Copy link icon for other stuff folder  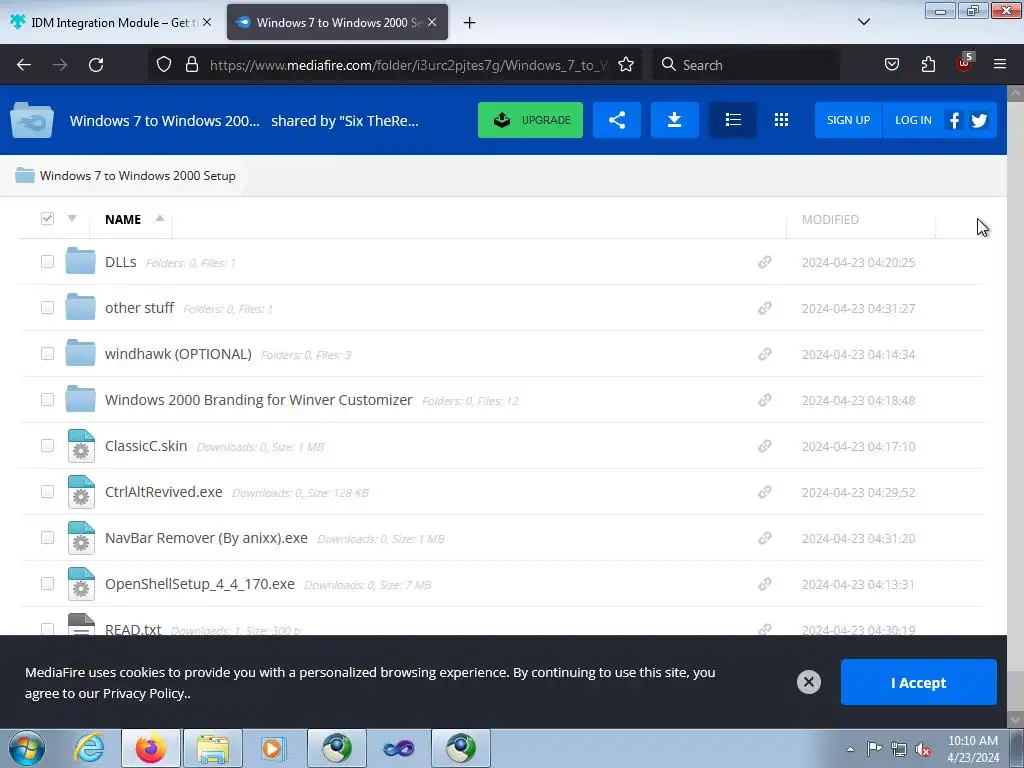765,308
